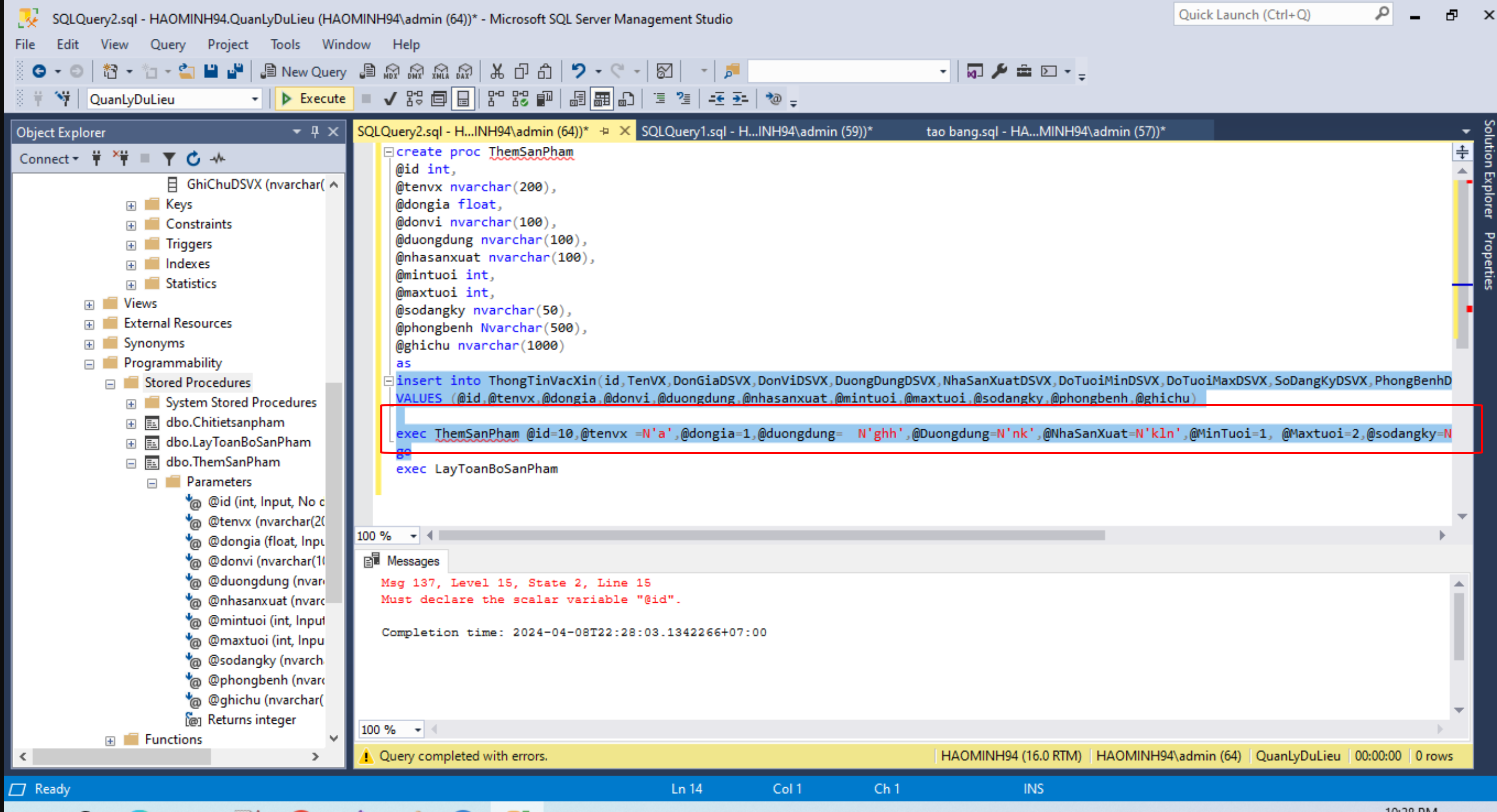Click the Execute query button
The height and width of the screenshot is (812, 1497).
pyautogui.click(x=314, y=99)
